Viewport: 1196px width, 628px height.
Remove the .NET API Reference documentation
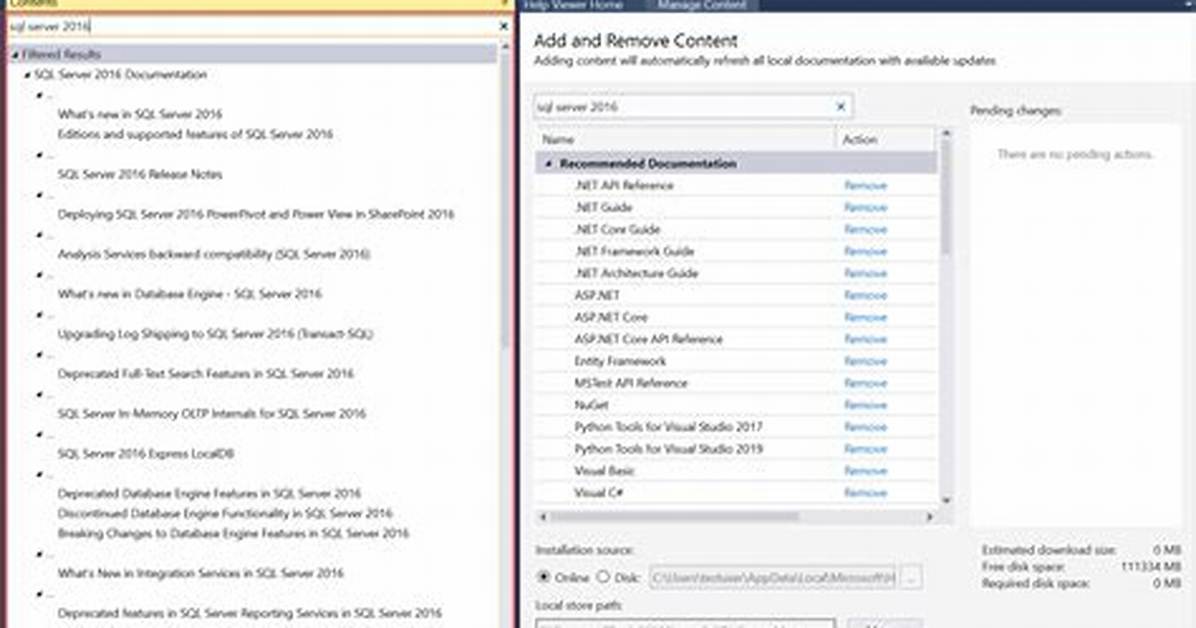click(x=865, y=185)
